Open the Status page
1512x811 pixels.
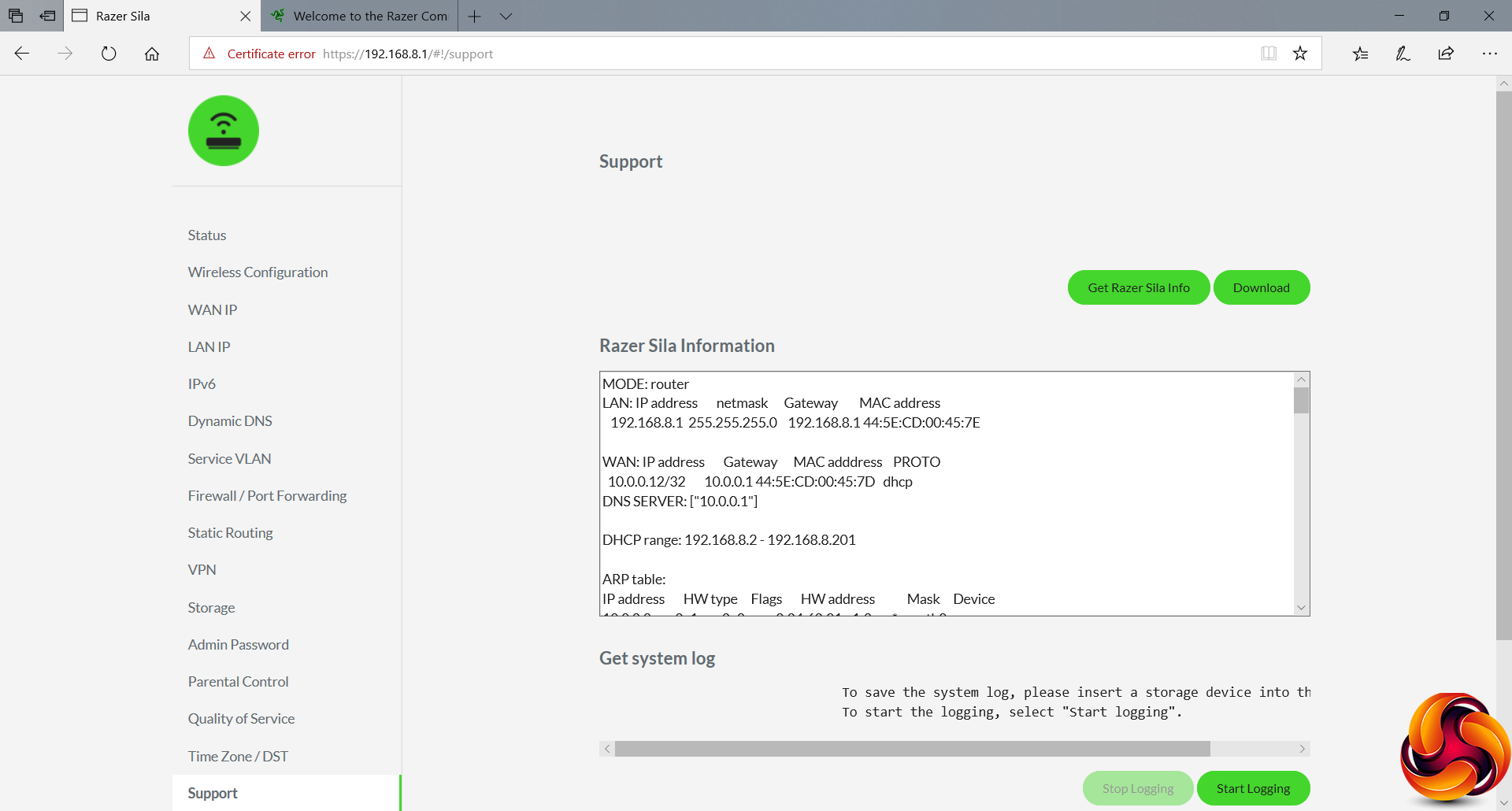(207, 235)
